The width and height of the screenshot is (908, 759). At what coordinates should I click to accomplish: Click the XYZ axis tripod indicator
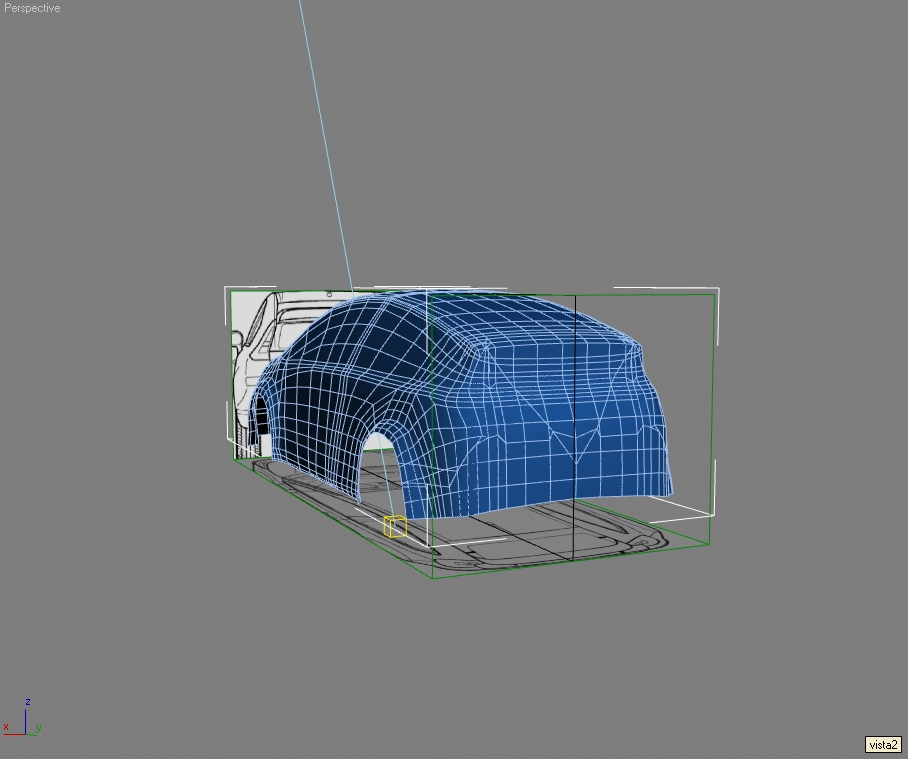click(x=23, y=718)
